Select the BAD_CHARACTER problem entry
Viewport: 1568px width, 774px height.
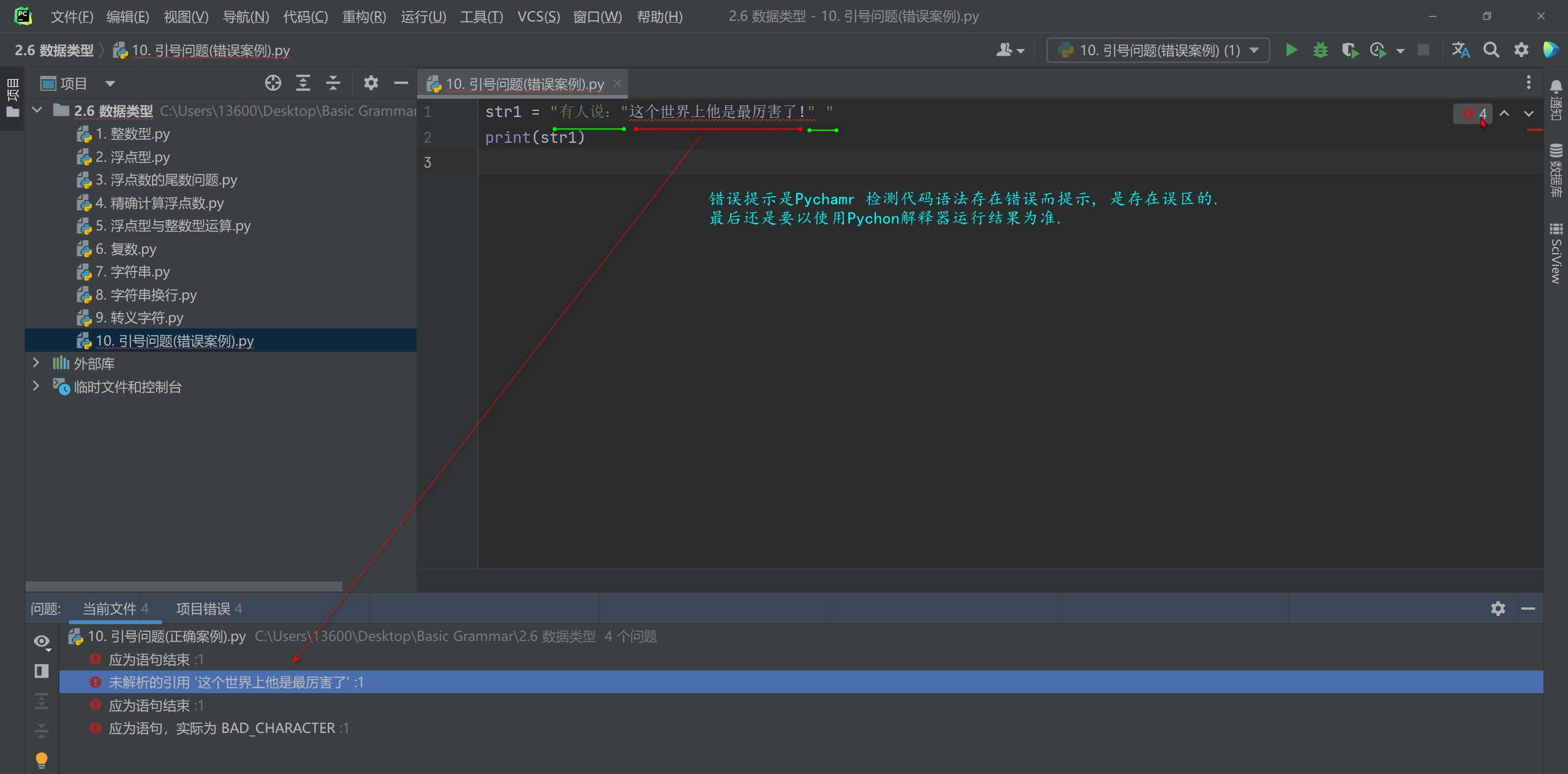(801, 728)
